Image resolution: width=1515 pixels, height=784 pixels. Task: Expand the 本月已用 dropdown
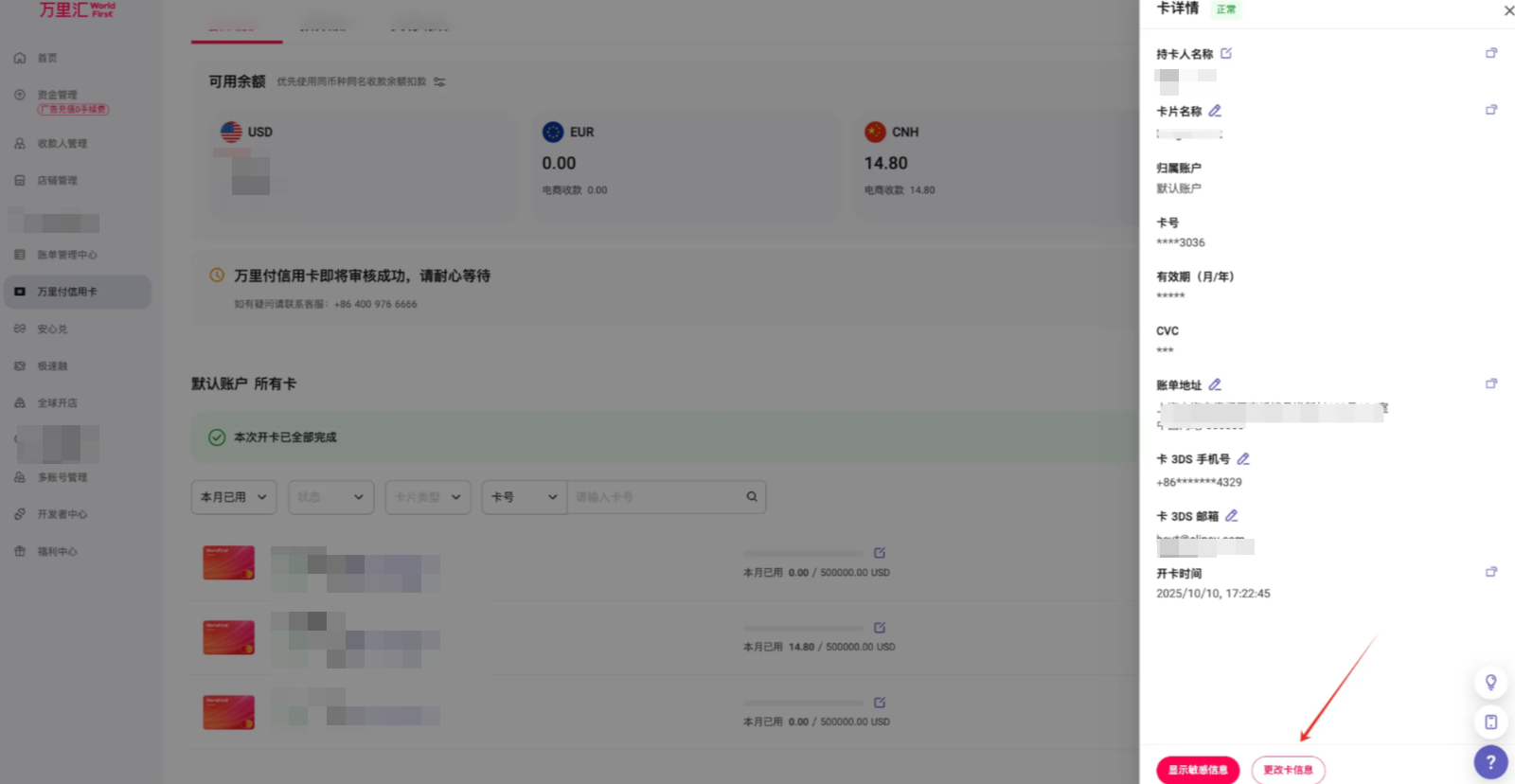click(234, 497)
